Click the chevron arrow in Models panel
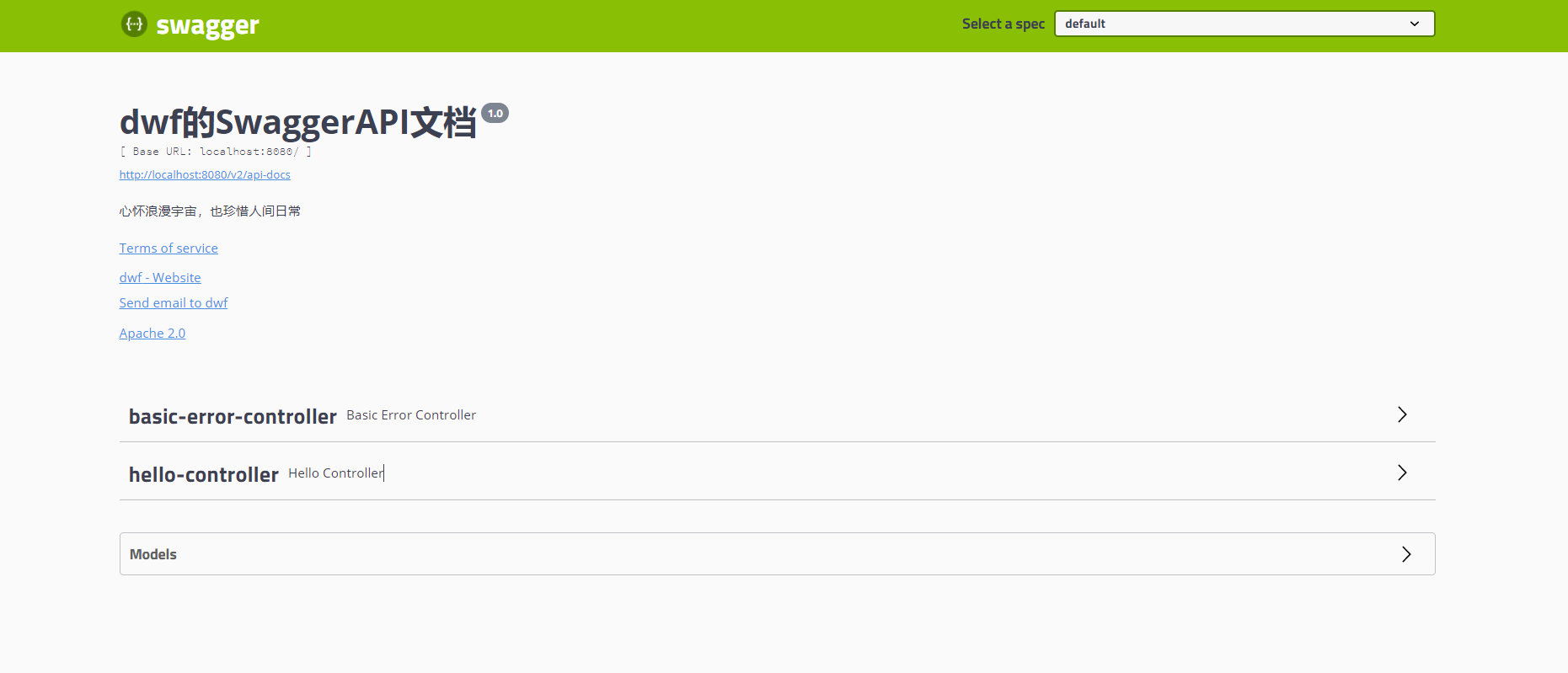The image size is (1568, 673). coord(1405,554)
